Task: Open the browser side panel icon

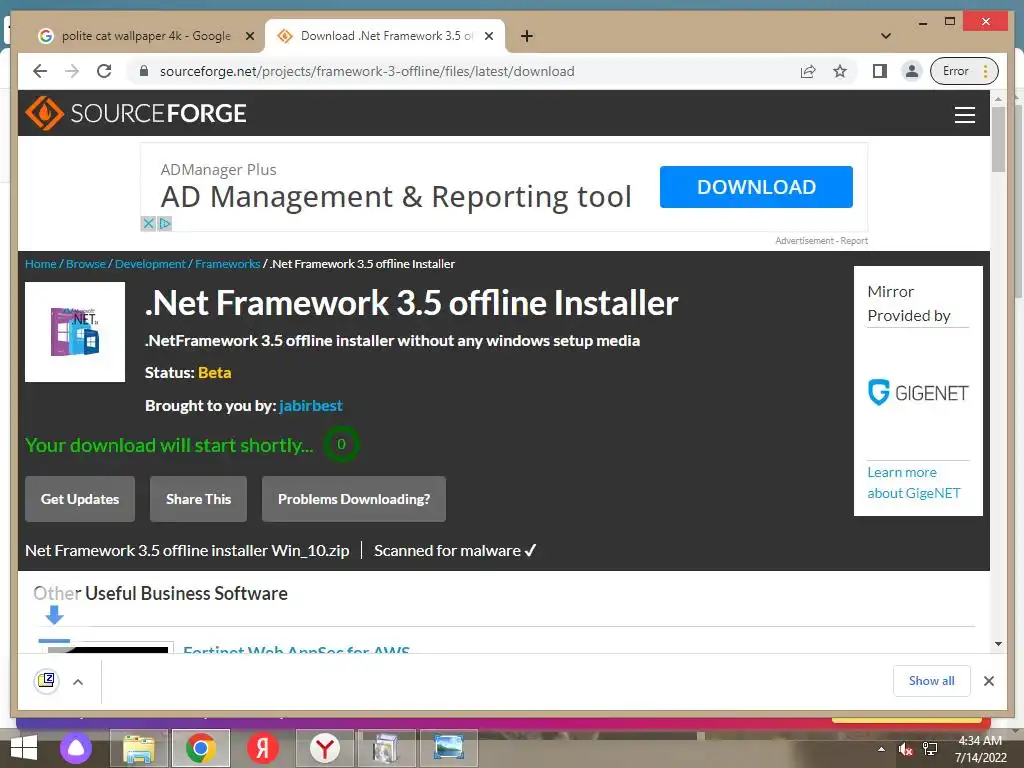Action: point(880,71)
